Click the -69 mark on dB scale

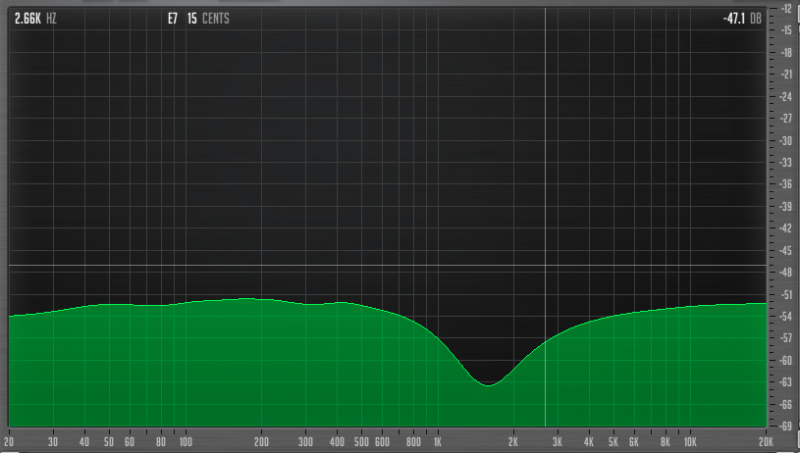coord(787,425)
